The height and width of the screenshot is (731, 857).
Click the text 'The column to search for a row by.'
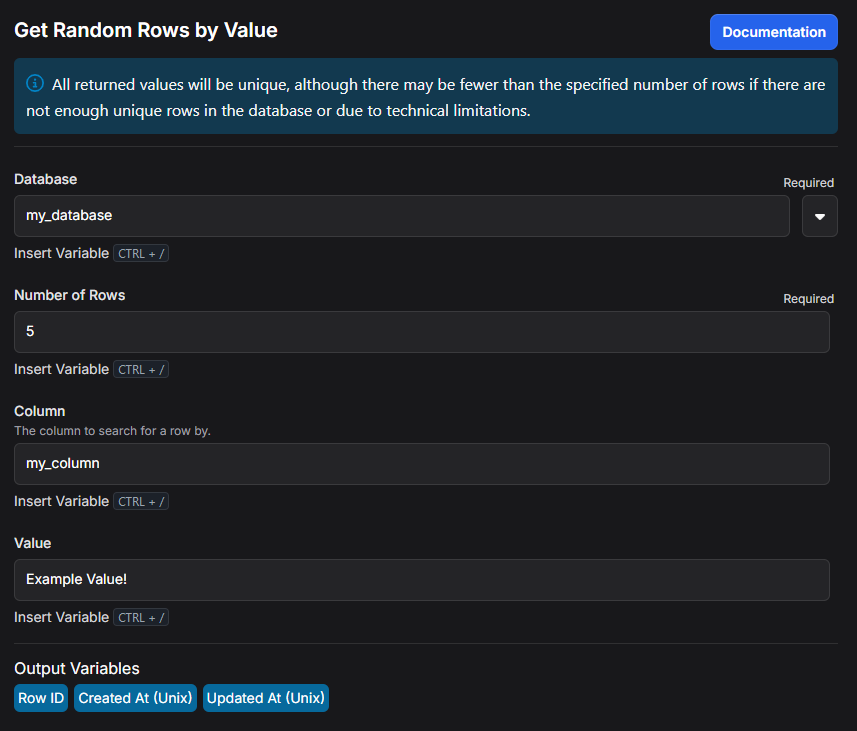[x=112, y=431]
